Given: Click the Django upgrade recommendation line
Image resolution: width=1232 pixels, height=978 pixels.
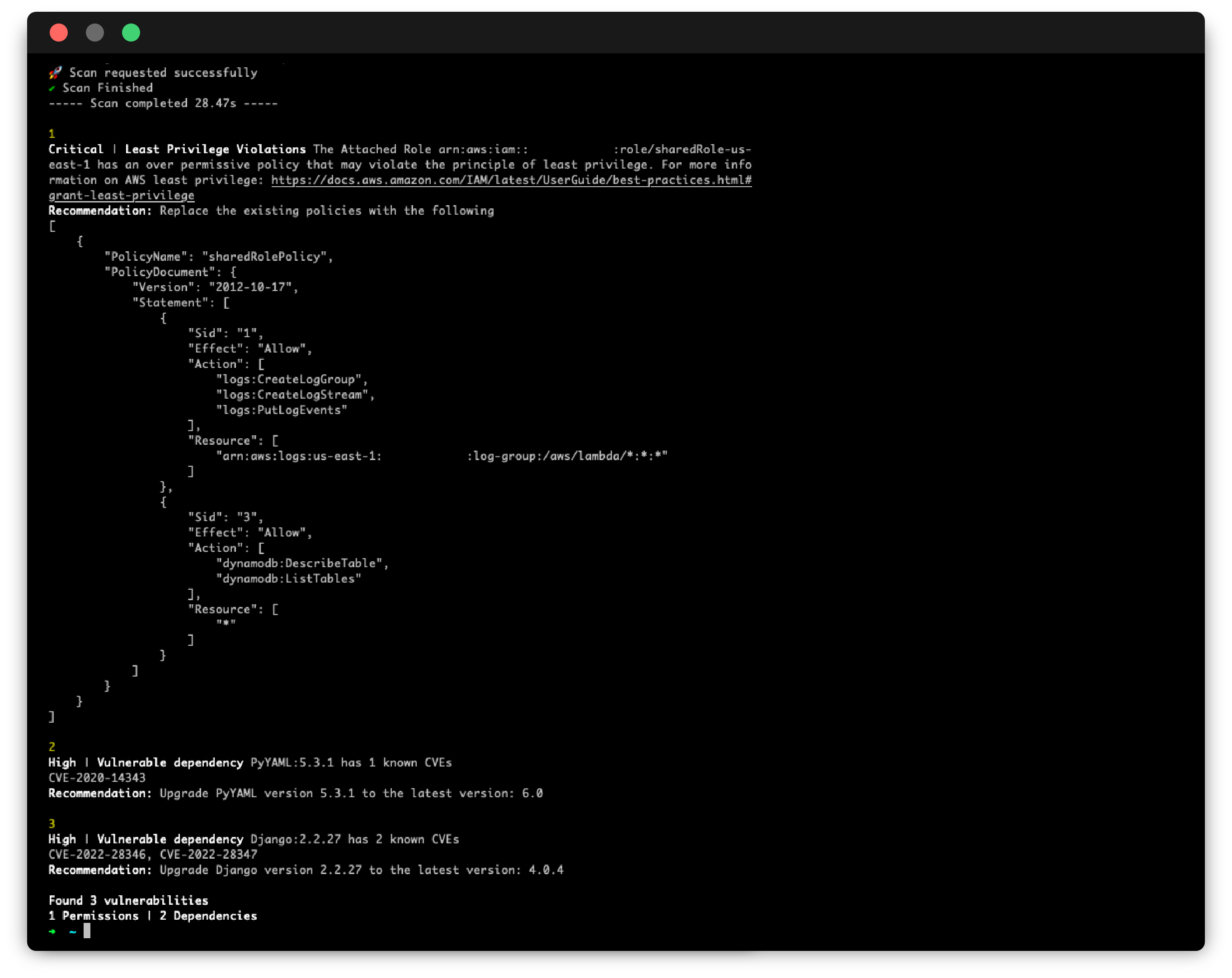Looking at the screenshot, I should tap(306, 870).
